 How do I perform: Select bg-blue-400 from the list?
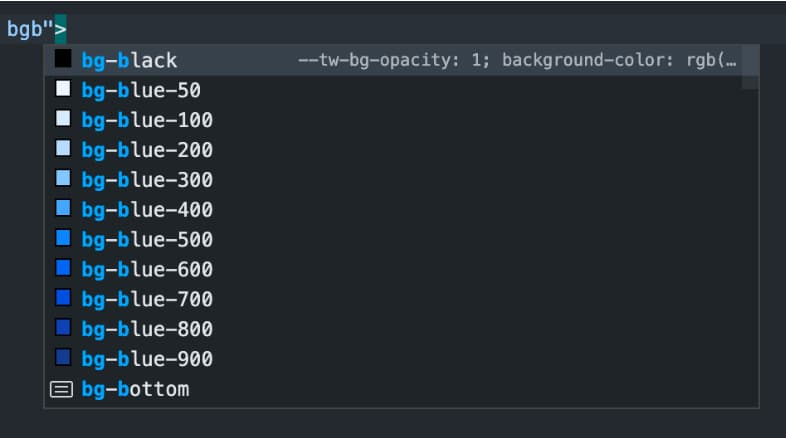[146, 211]
